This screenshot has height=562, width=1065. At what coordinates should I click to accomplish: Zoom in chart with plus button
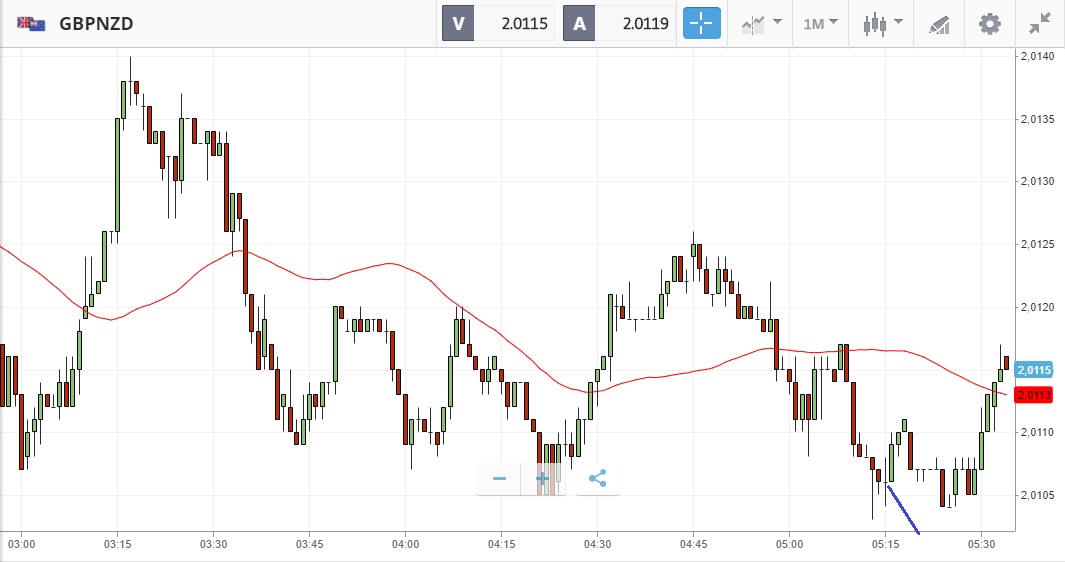[544, 479]
